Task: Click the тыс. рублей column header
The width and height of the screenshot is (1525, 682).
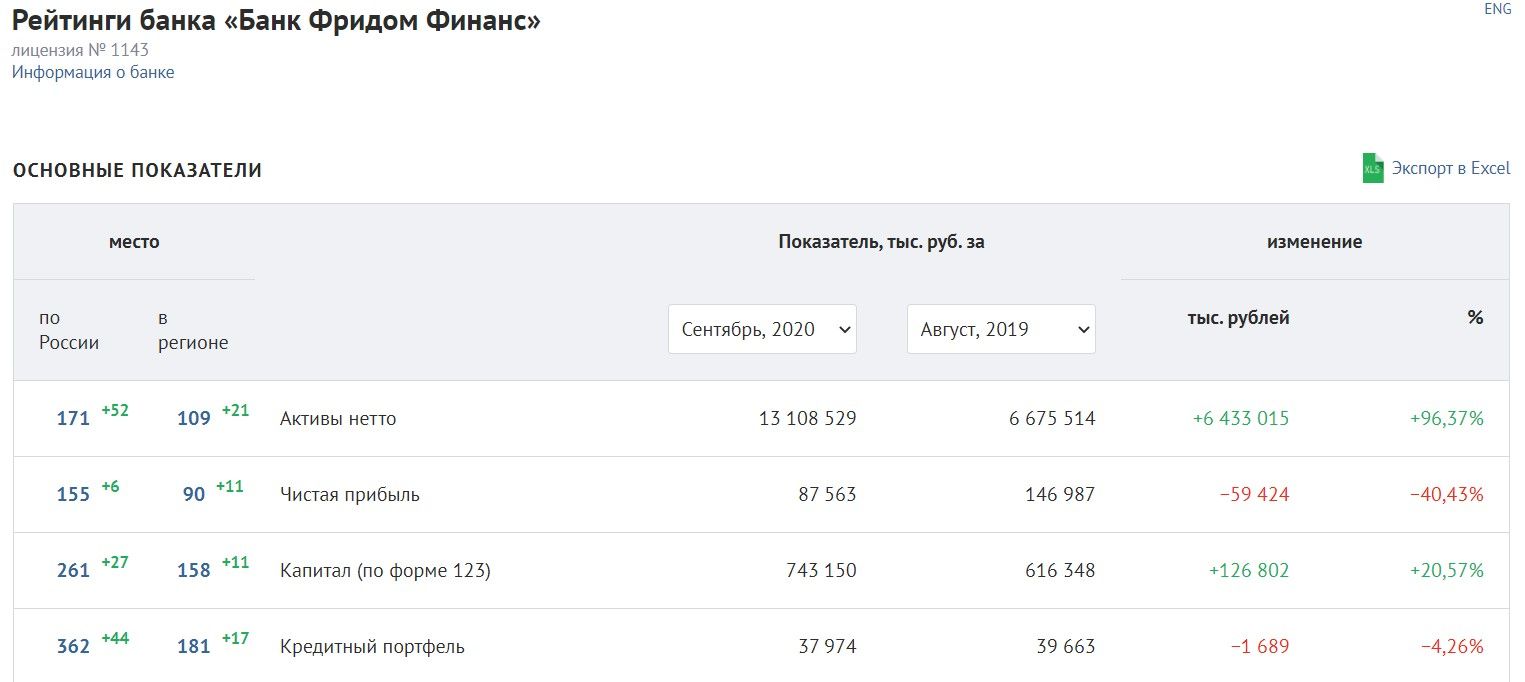Action: click(1238, 318)
